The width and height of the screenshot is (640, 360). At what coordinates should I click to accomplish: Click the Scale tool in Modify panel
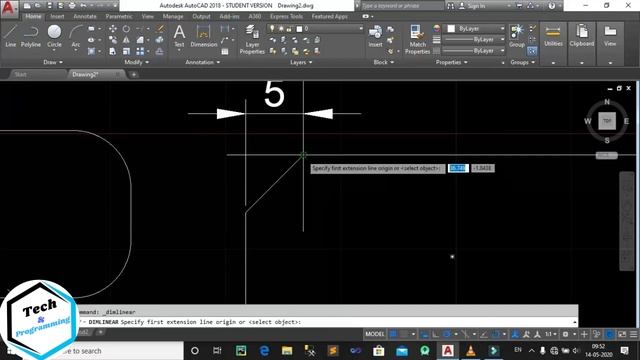pyautogui.click(x=126, y=51)
